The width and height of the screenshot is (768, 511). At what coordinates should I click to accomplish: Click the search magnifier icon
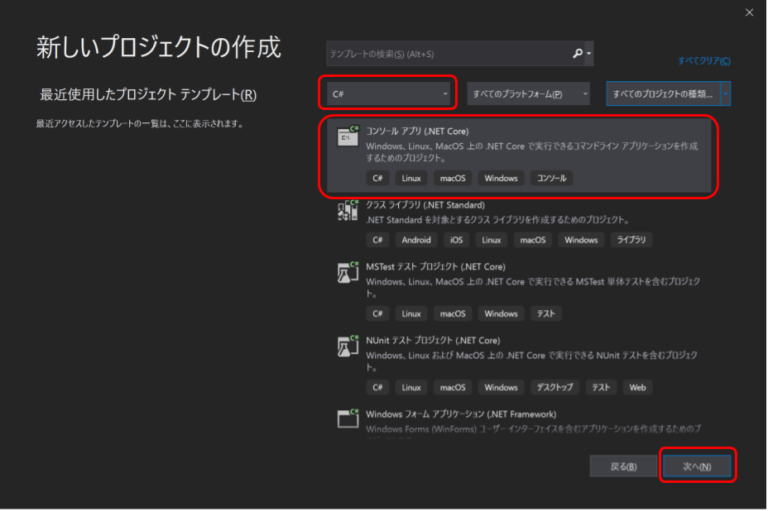577,53
